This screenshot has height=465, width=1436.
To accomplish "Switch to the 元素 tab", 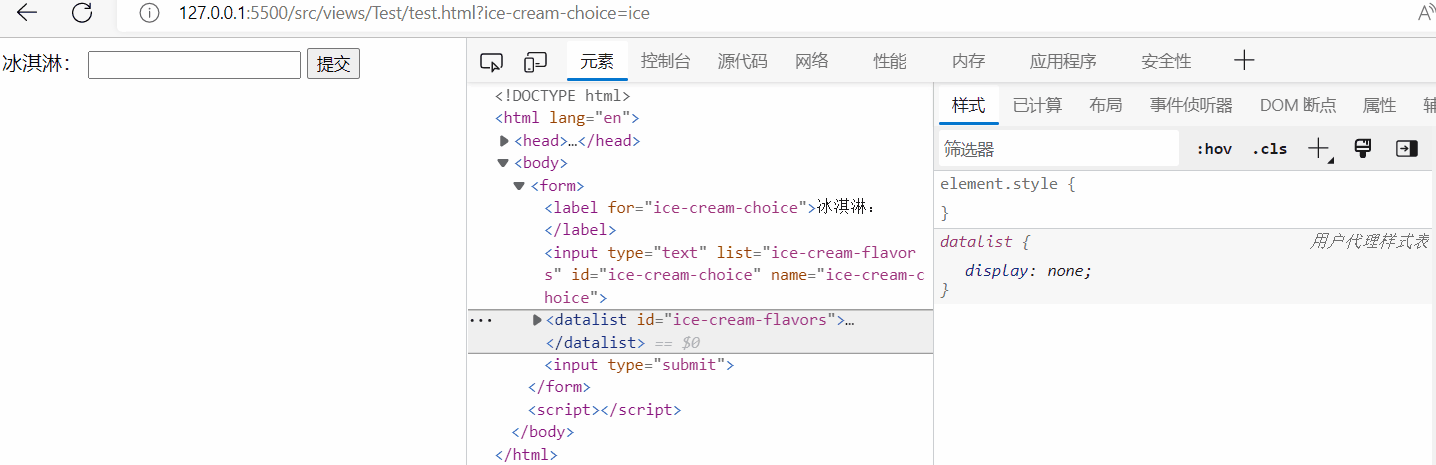I will pyautogui.click(x=597, y=61).
